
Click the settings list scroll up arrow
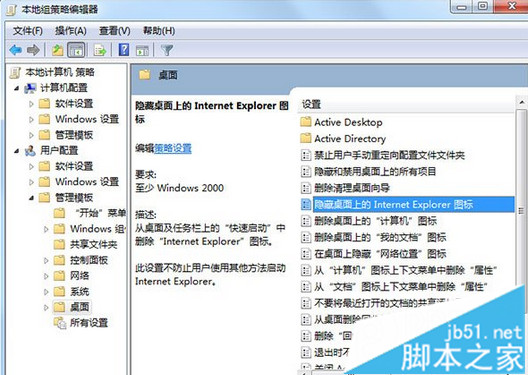point(522,102)
